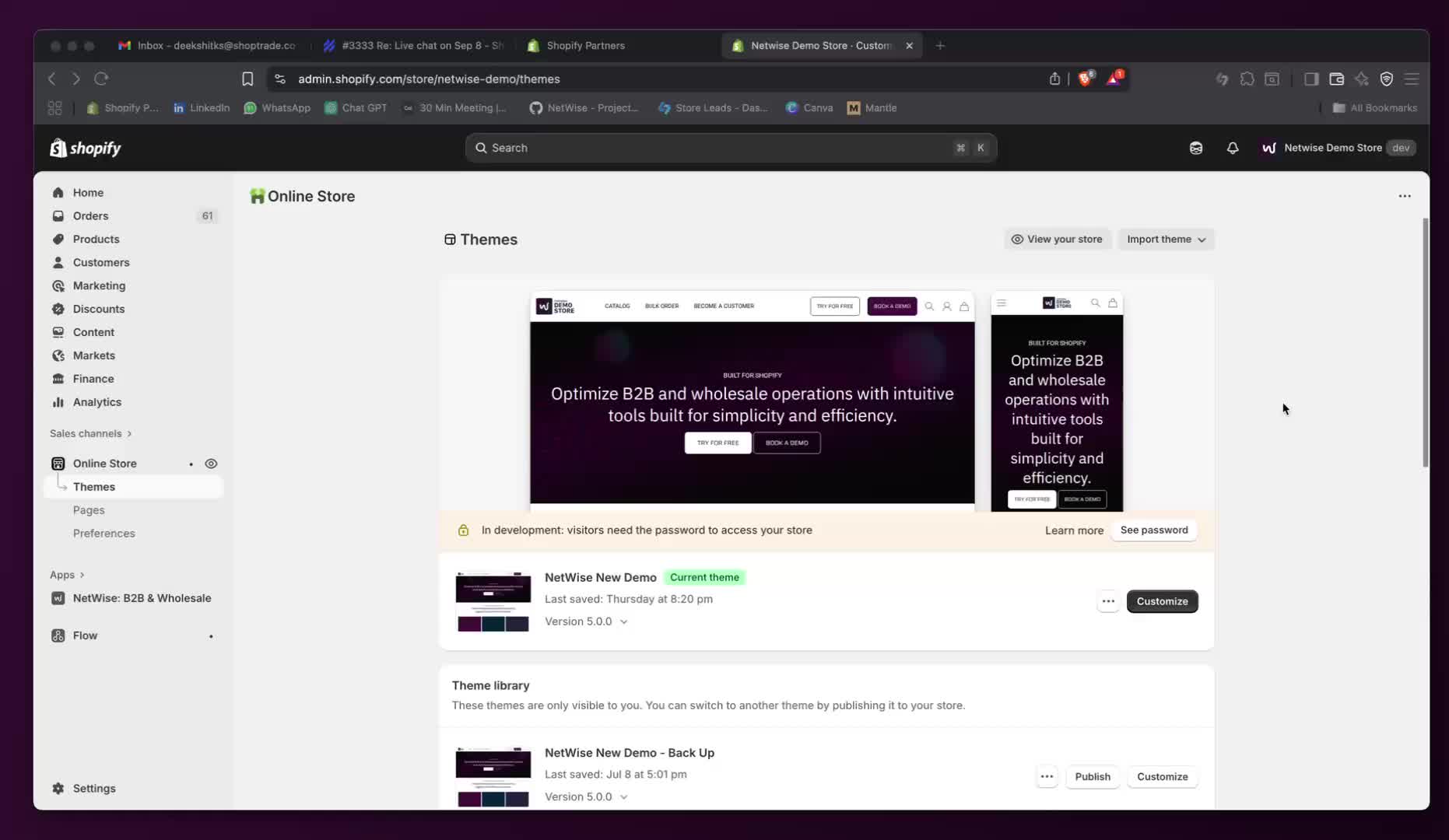Screen dimensions: 1449x840
Task: Open the Home section in sidebar
Action: point(88,193)
